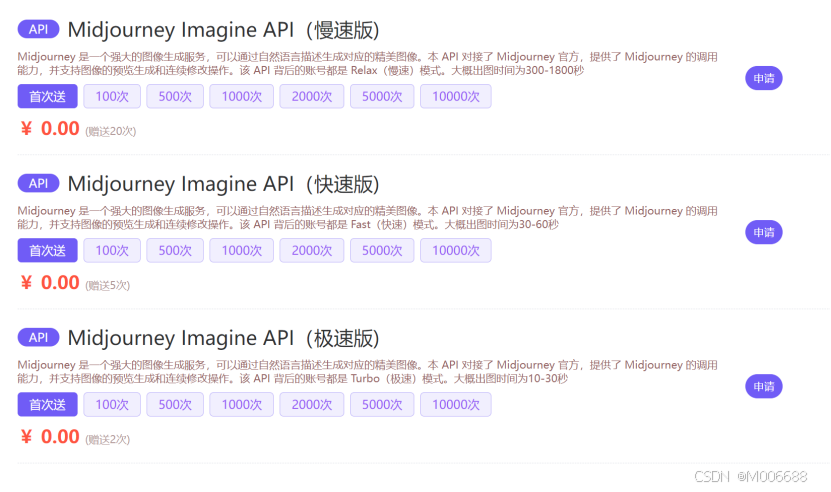Click ¥ 0.00 price of 慢速版 API

click(x=50, y=128)
